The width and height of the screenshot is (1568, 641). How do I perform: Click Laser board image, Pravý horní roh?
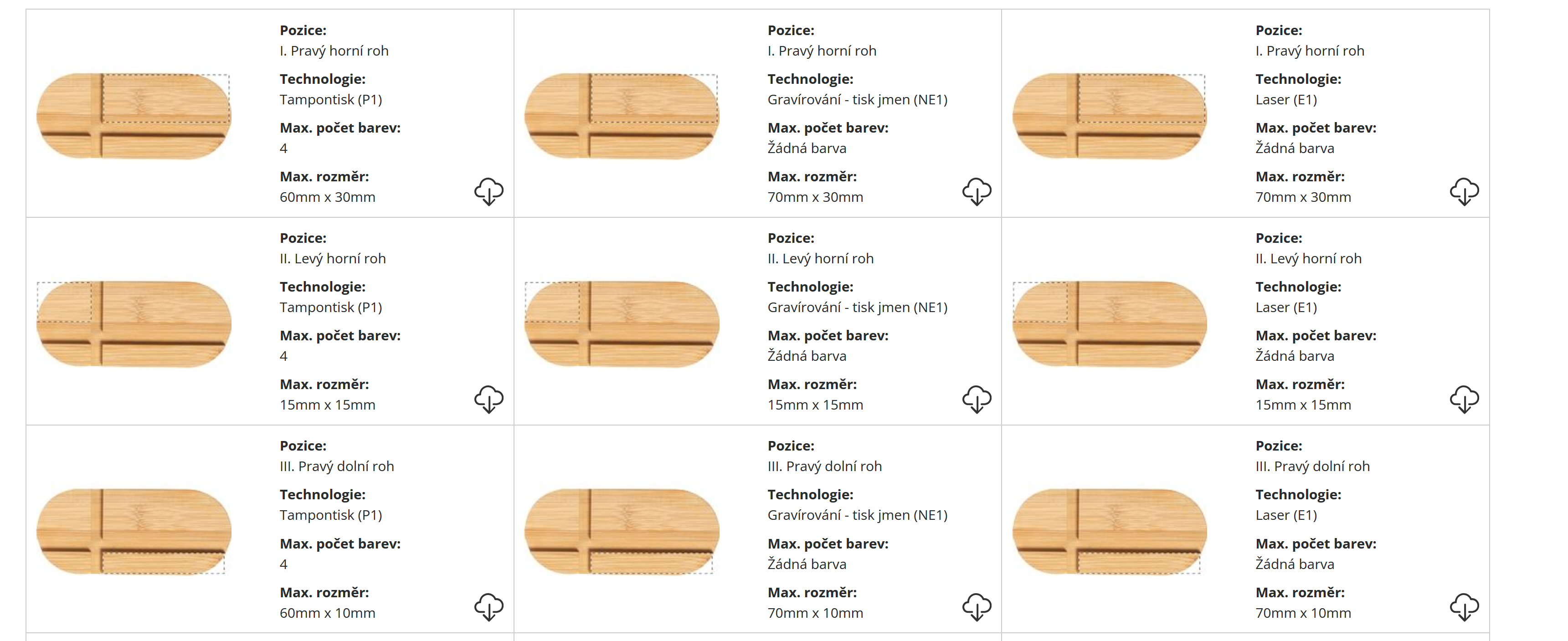pyautogui.click(x=1109, y=116)
